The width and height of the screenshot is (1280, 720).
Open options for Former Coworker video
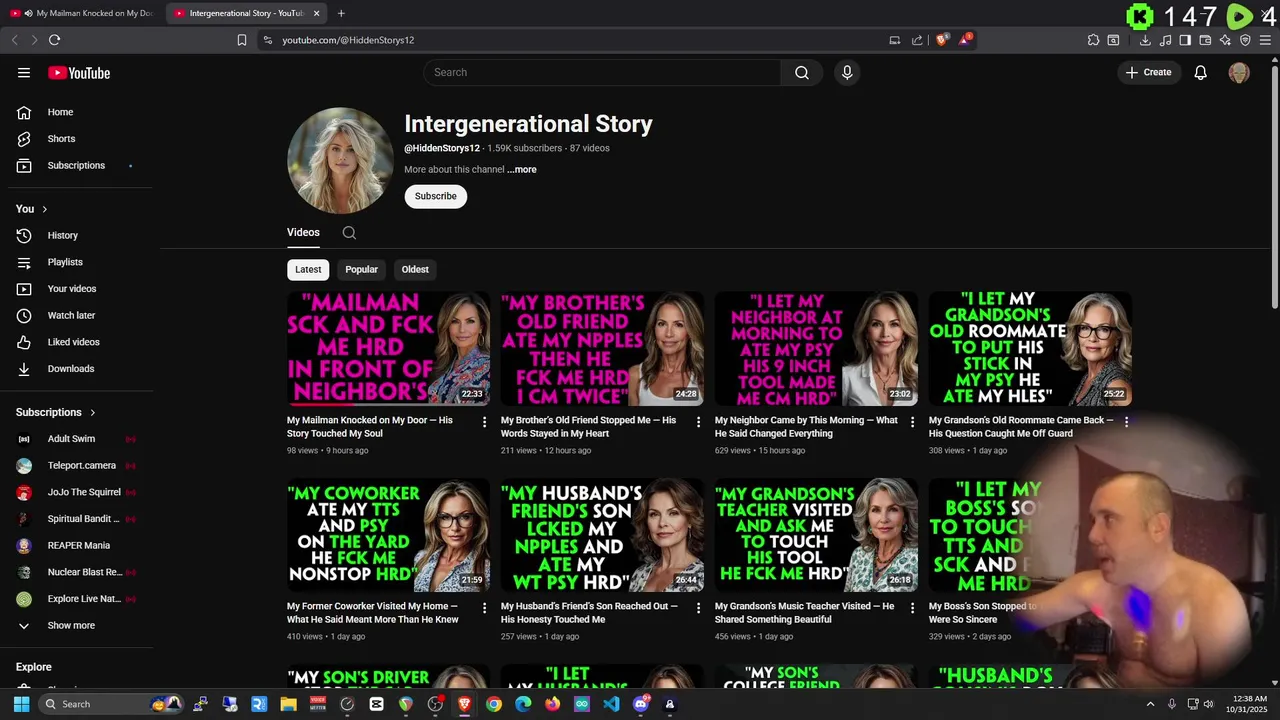coord(484,608)
